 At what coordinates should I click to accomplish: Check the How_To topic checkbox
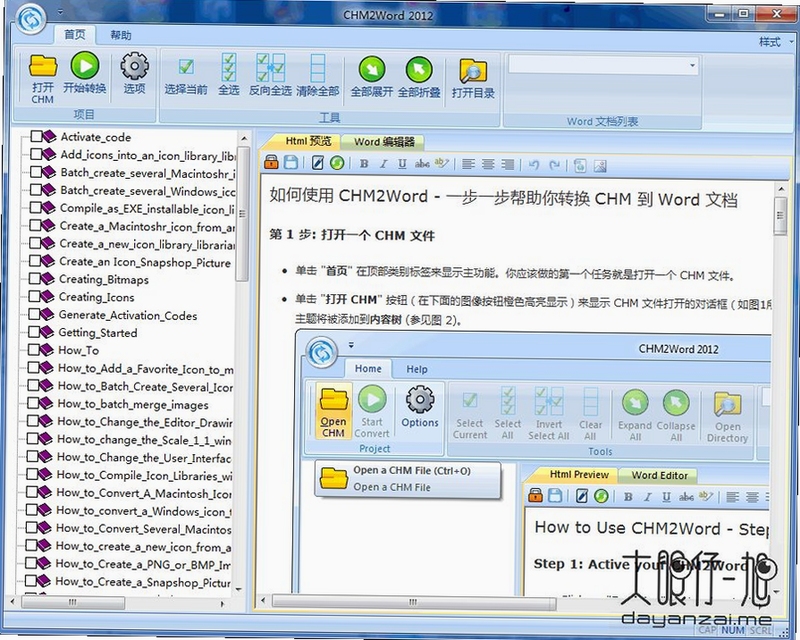click(x=34, y=350)
